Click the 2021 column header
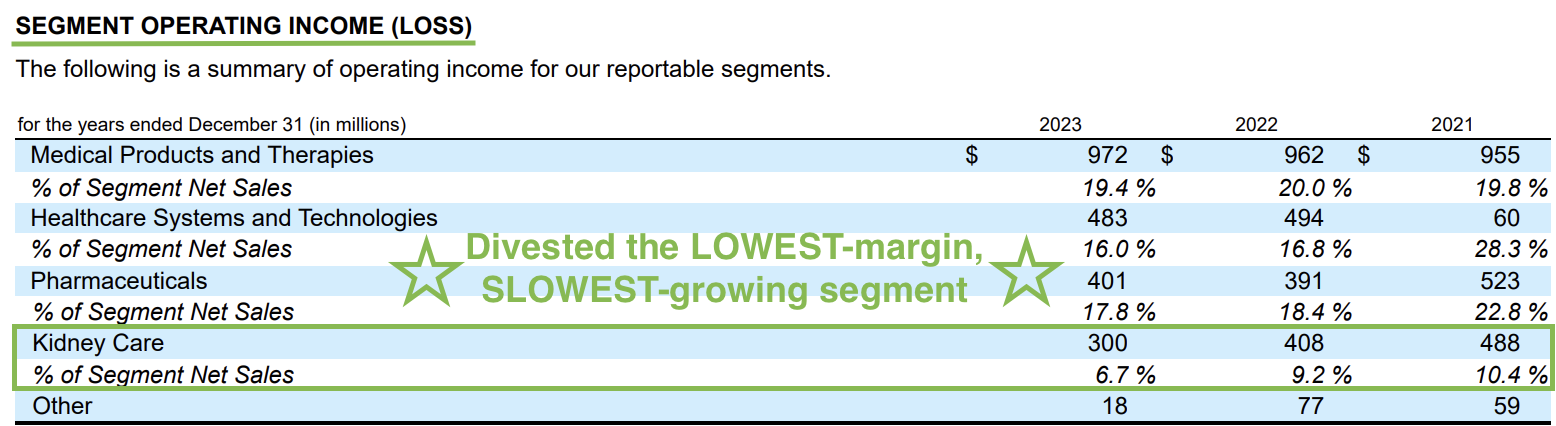 [1452, 125]
